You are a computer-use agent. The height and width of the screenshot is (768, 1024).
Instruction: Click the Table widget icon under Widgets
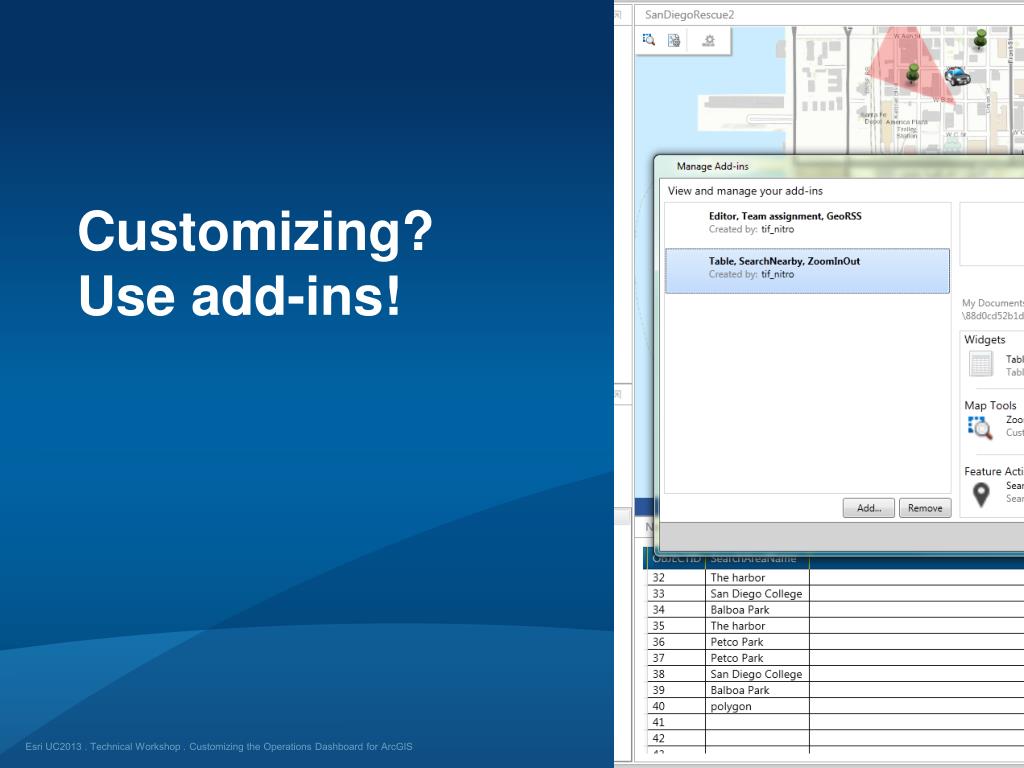tap(981, 364)
